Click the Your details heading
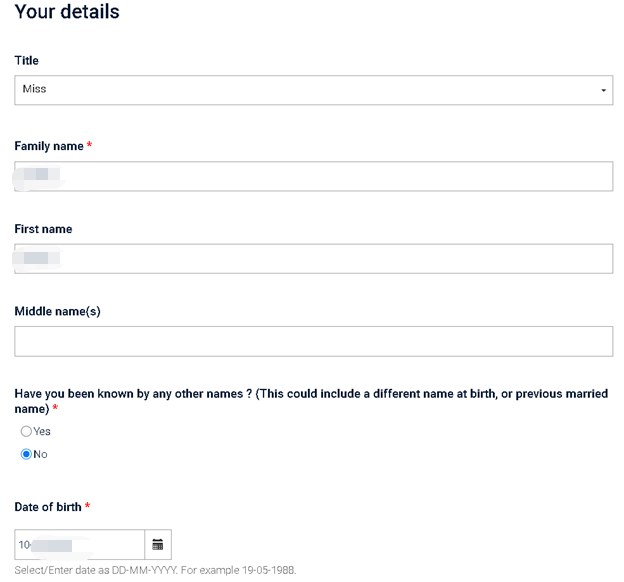 tap(67, 12)
